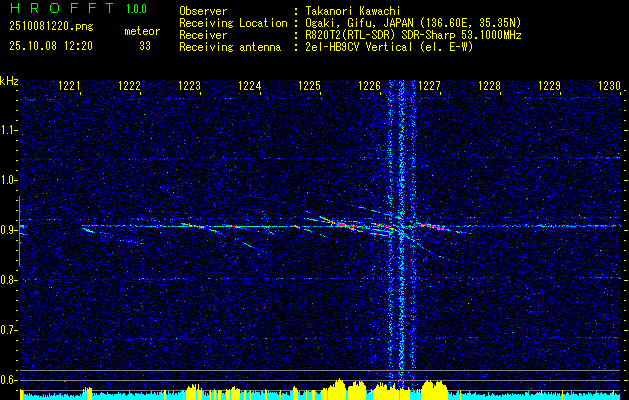Click the 1221 time marker

click(x=69, y=86)
